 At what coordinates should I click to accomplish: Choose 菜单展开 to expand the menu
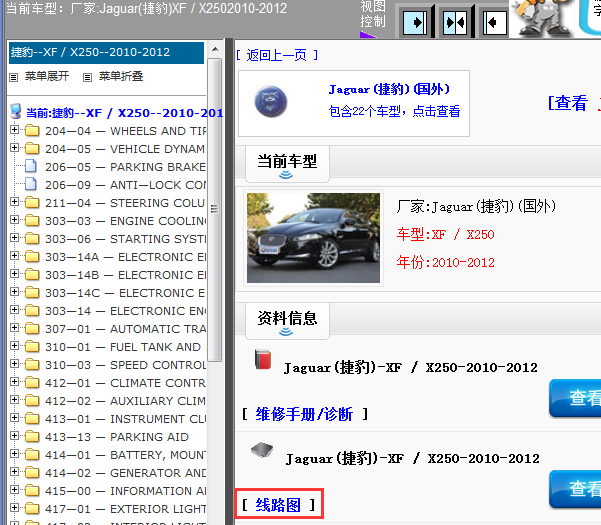tap(47, 76)
